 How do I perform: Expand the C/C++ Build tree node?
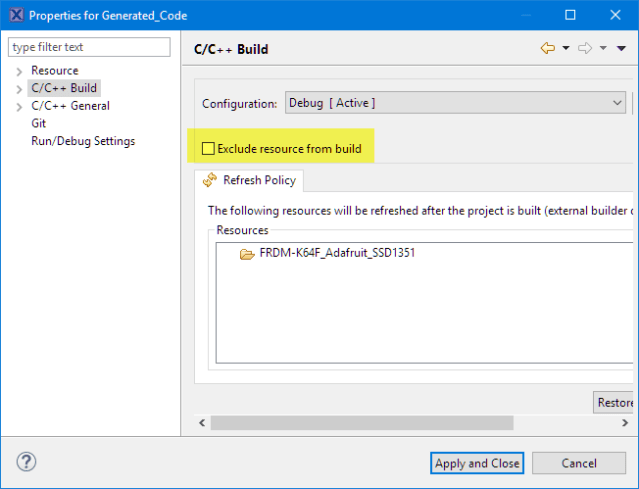point(19,89)
